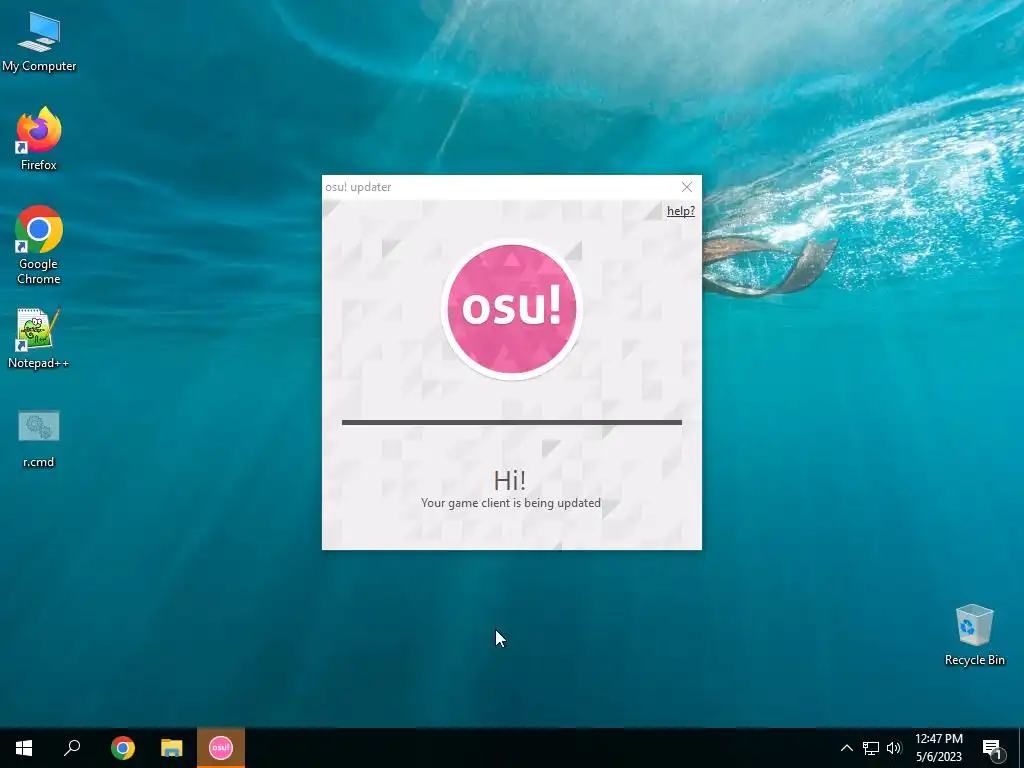Open the My Computer desktop icon
Image resolution: width=1024 pixels, height=768 pixels.
pyautogui.click(x=39, y=42)
